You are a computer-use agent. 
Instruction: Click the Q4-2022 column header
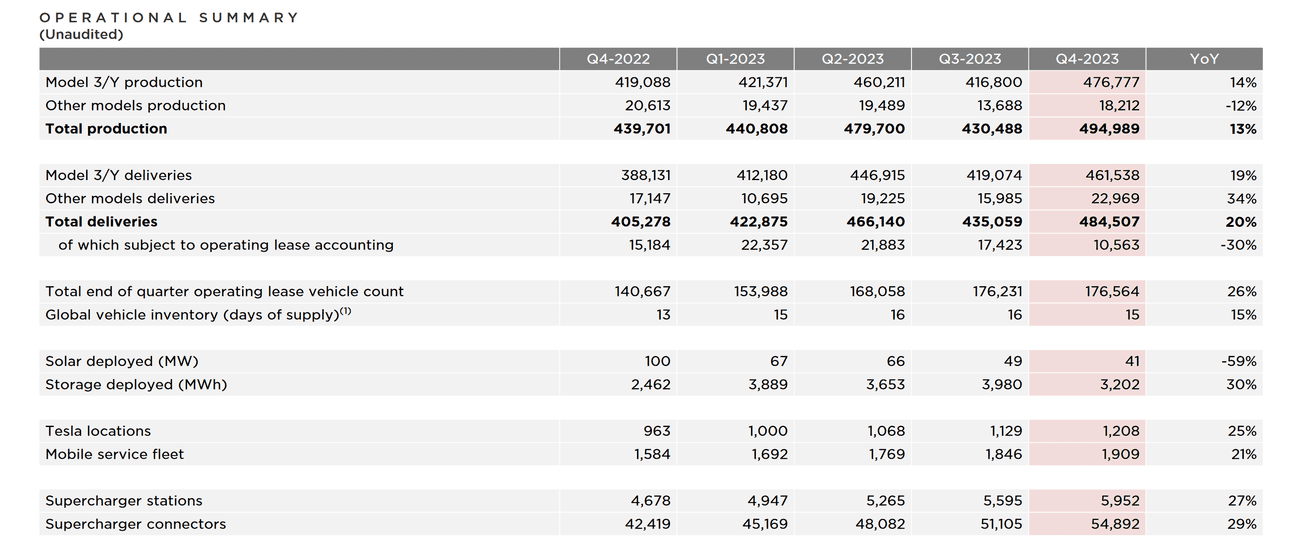coord(617,59)
